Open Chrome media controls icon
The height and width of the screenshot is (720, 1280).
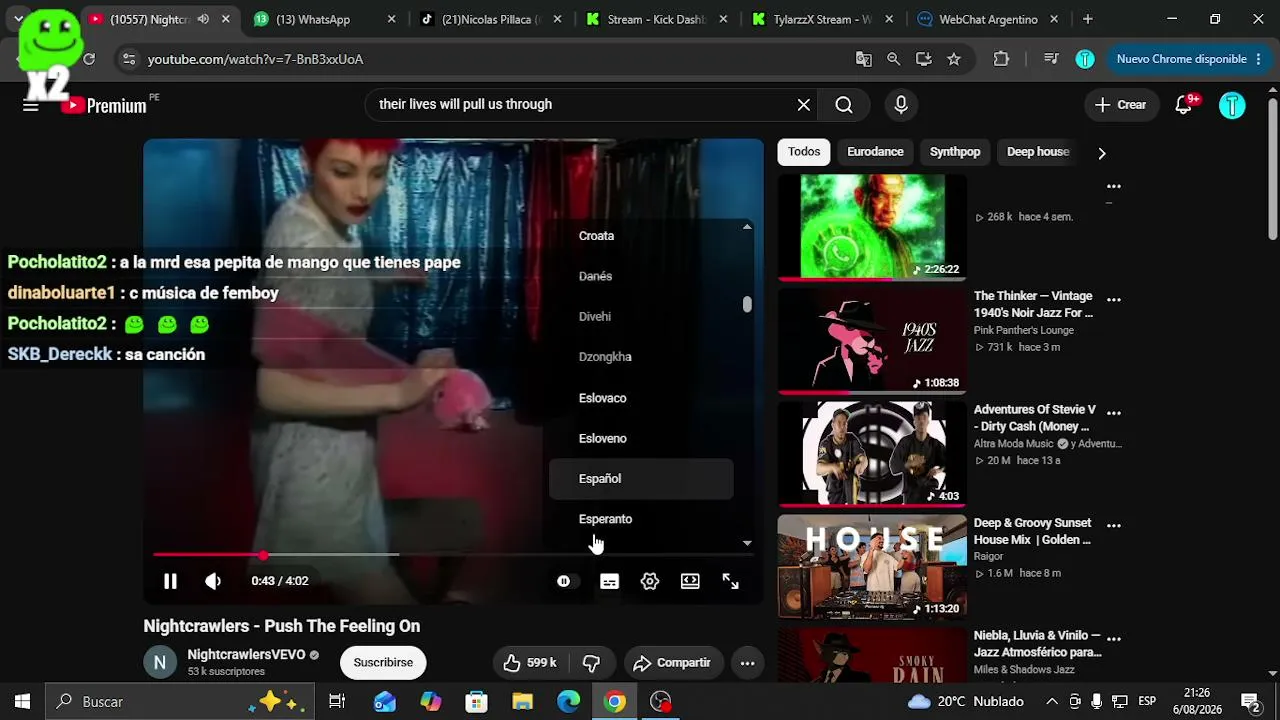click(x=1051, y=59)
